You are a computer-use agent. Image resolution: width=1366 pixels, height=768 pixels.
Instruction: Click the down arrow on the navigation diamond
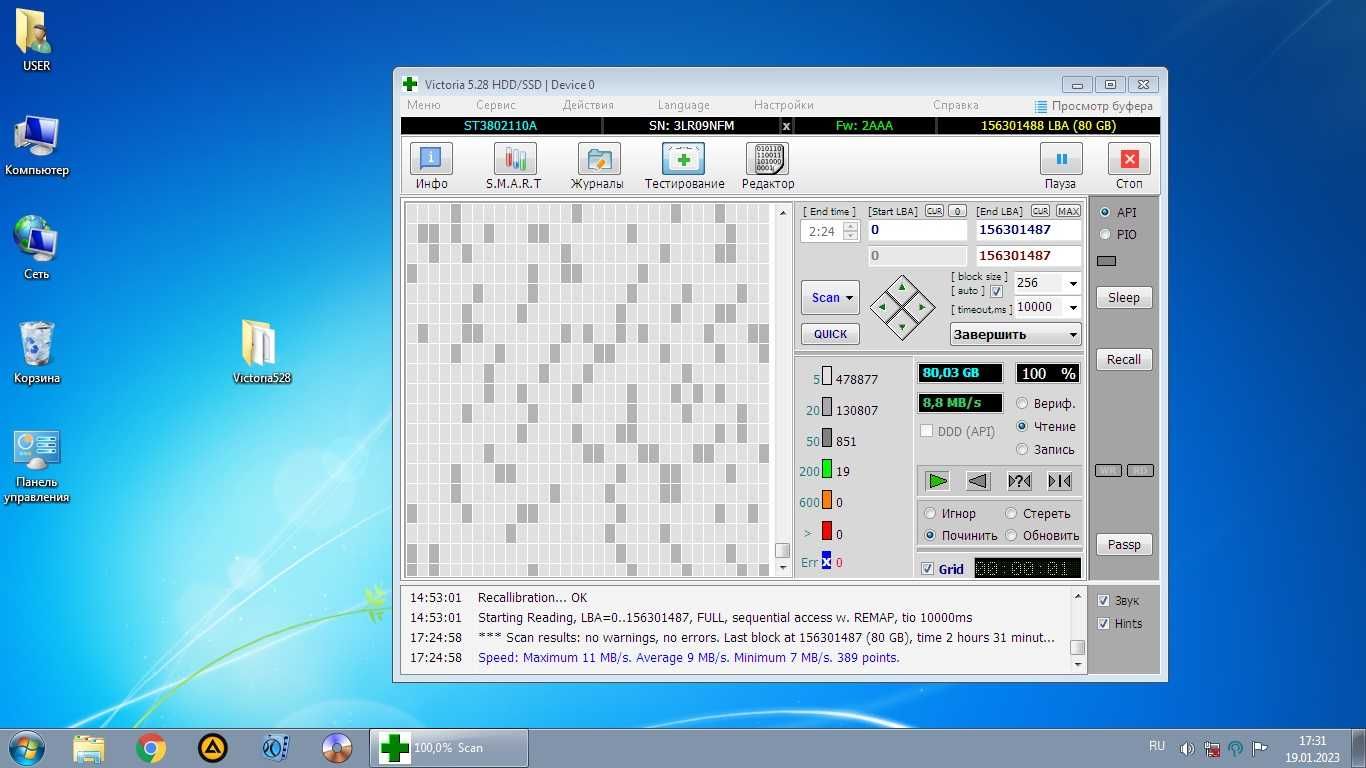coord(902,325)
